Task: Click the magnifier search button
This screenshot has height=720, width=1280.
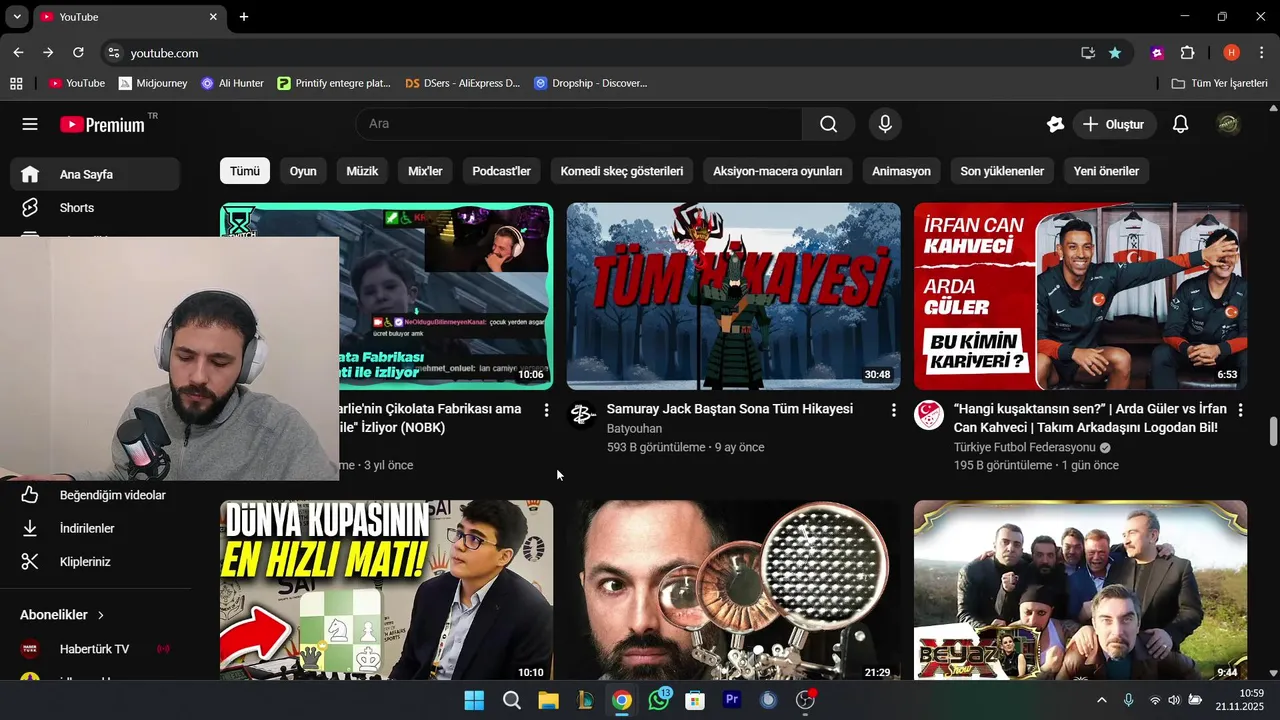Action: [828, 124]
